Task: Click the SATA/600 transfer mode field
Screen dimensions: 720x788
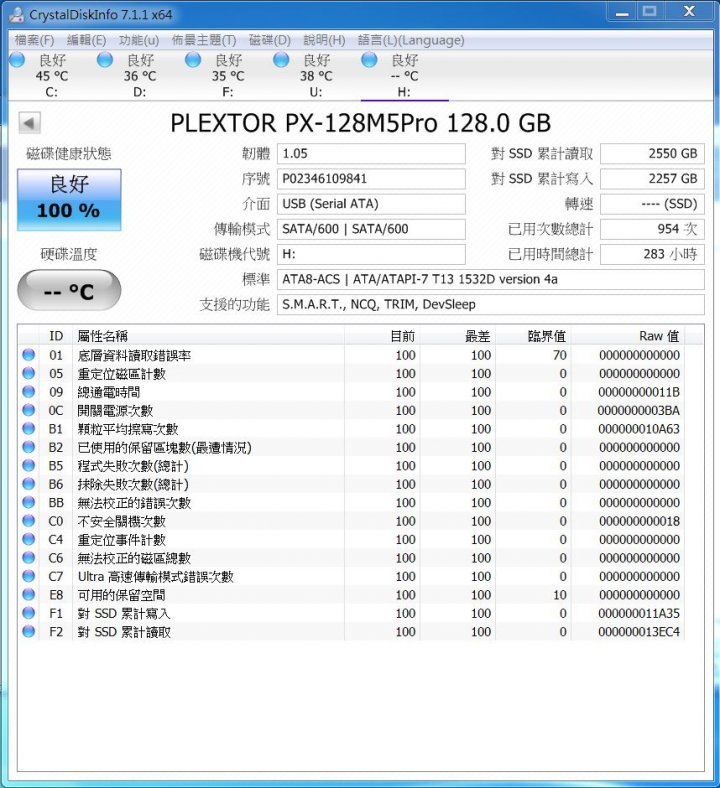Action: 371,229
